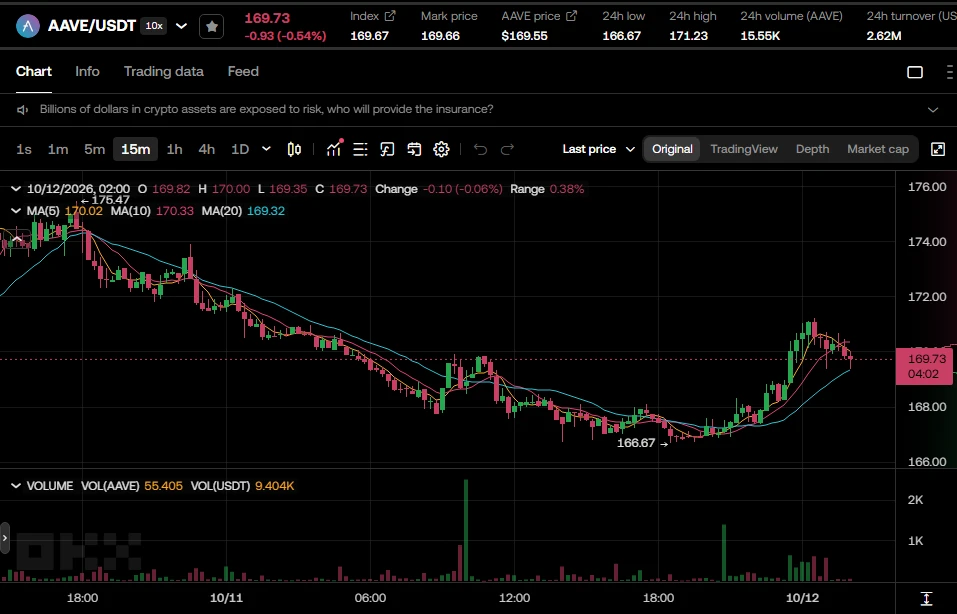Click the redo arrow in chart toolbar

point(507,149)
